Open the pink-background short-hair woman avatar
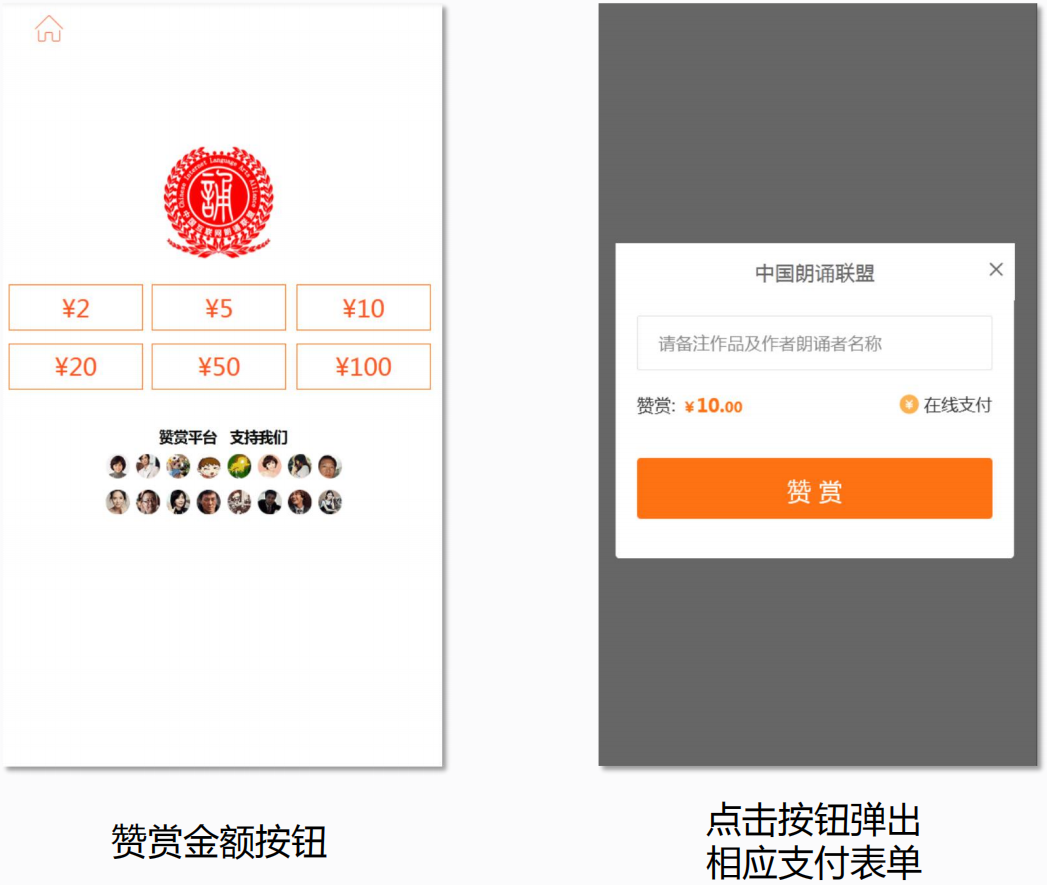The width and height of the screenshot is (1047, 885). click(269, 466)
